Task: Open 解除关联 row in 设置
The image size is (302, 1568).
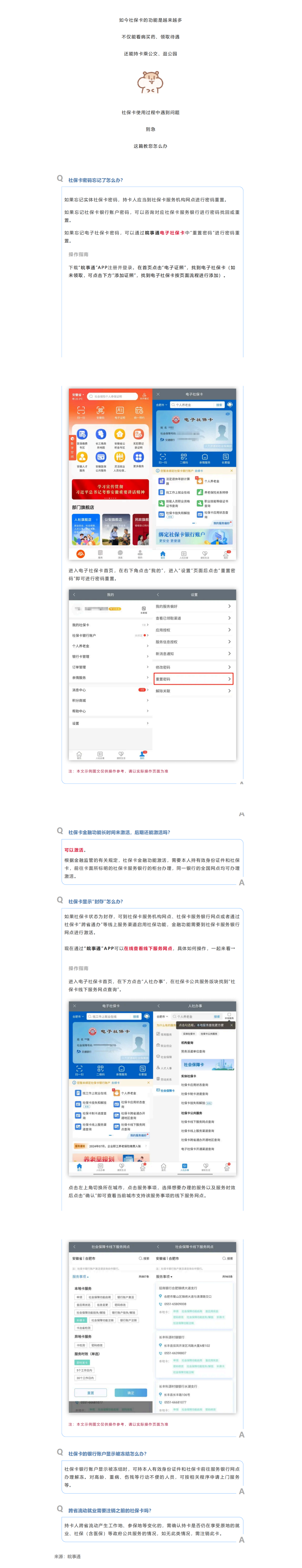Action: [x=194, y=691]
